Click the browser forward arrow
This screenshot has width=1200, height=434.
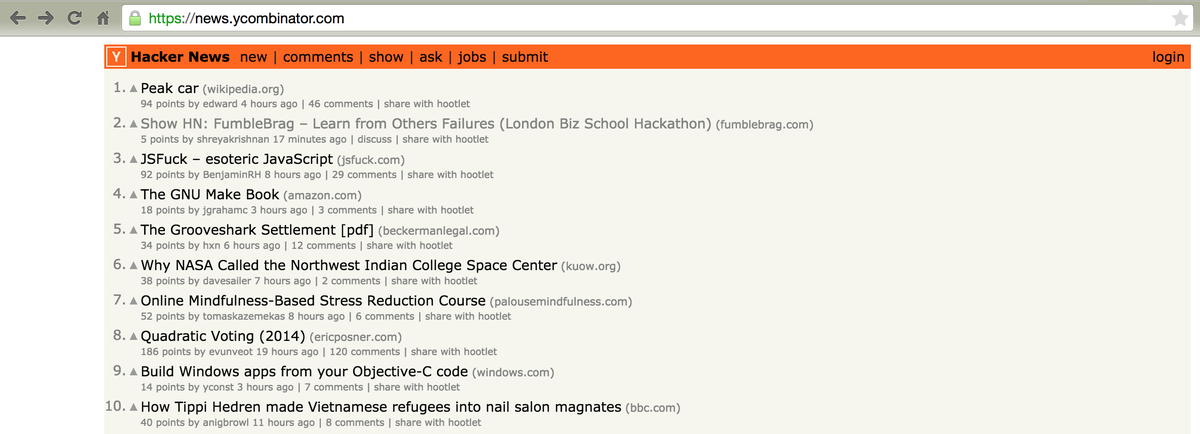pos(48,17)
